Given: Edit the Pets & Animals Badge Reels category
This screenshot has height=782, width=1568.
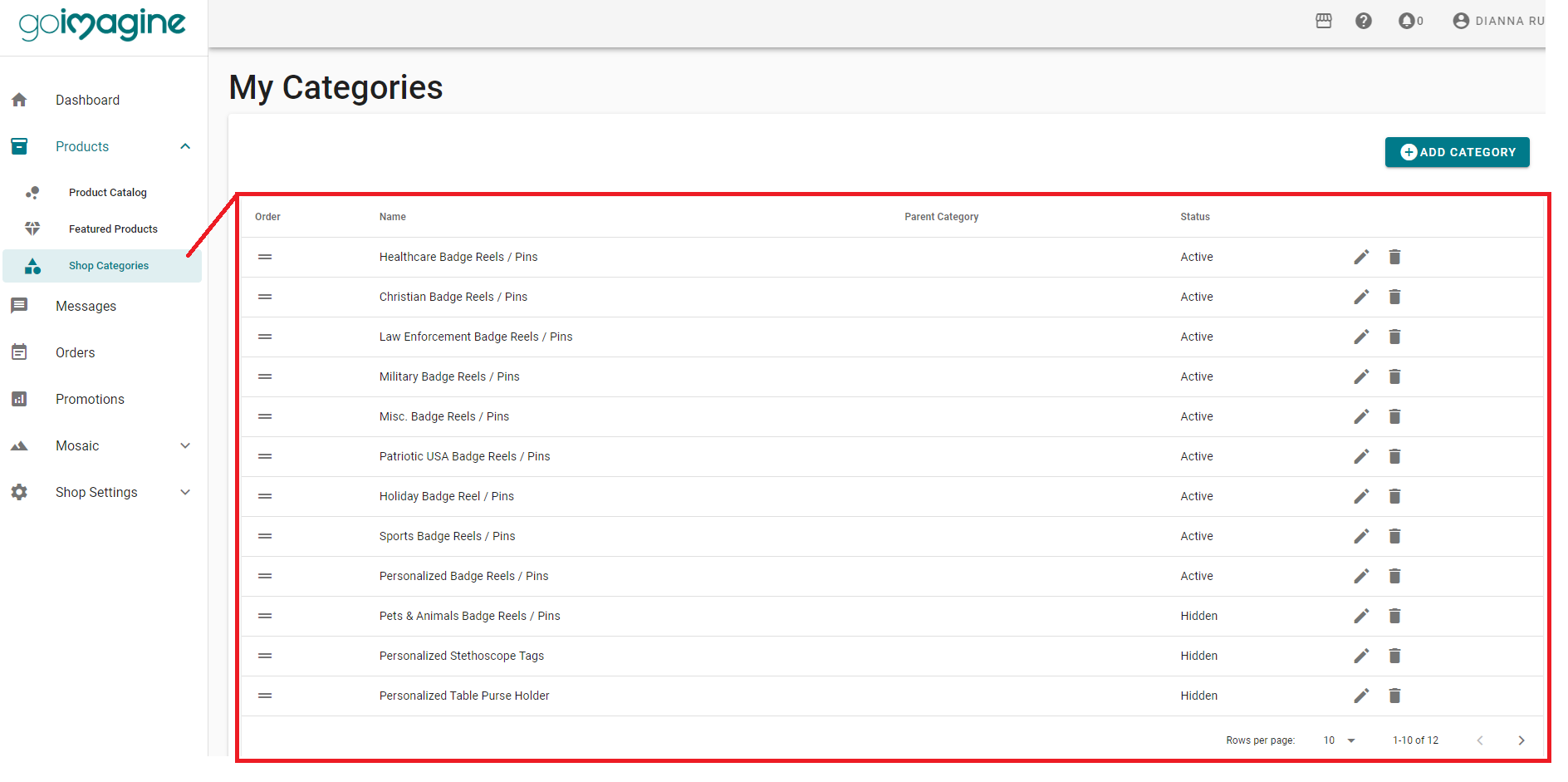Looking at the screenshot, I should click(x=1361, y=616).
